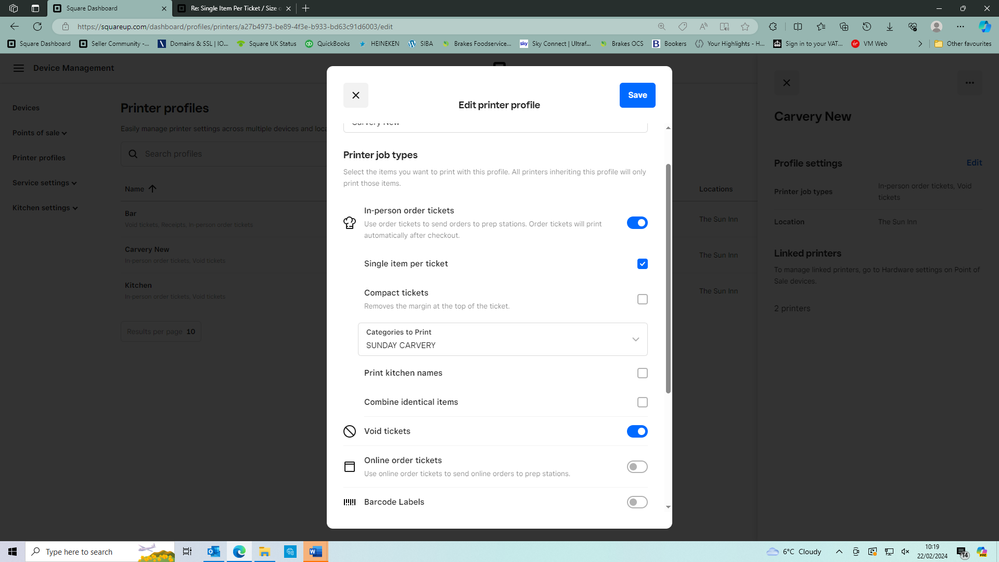Image resolution: width=999 pixels, height=562 pixels.
Task: Open the Printer profiles sidebar item
Action: pyautogui.click(x=38, y=158)
